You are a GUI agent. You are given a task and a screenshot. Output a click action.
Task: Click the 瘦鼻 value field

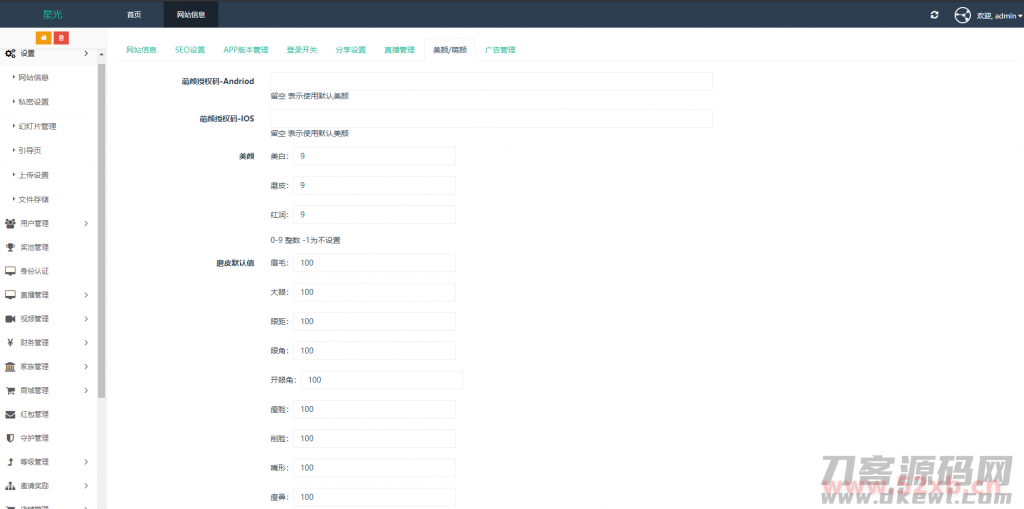click(374, 497)
